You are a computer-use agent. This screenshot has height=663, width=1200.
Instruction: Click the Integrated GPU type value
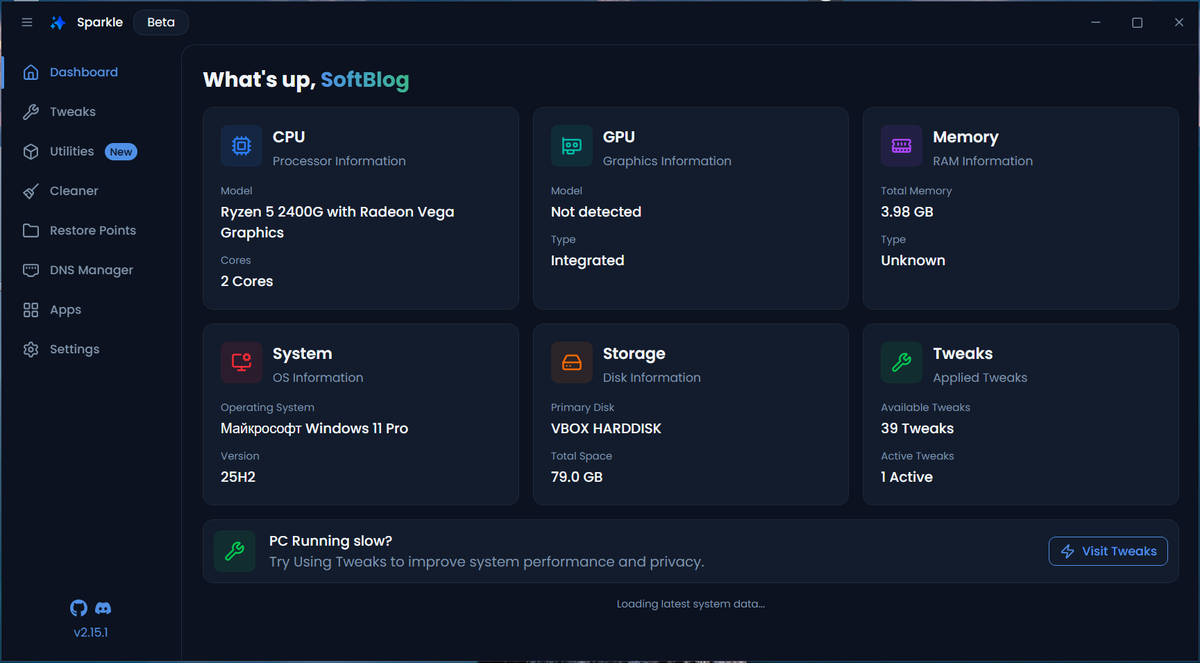click(587, 261)
